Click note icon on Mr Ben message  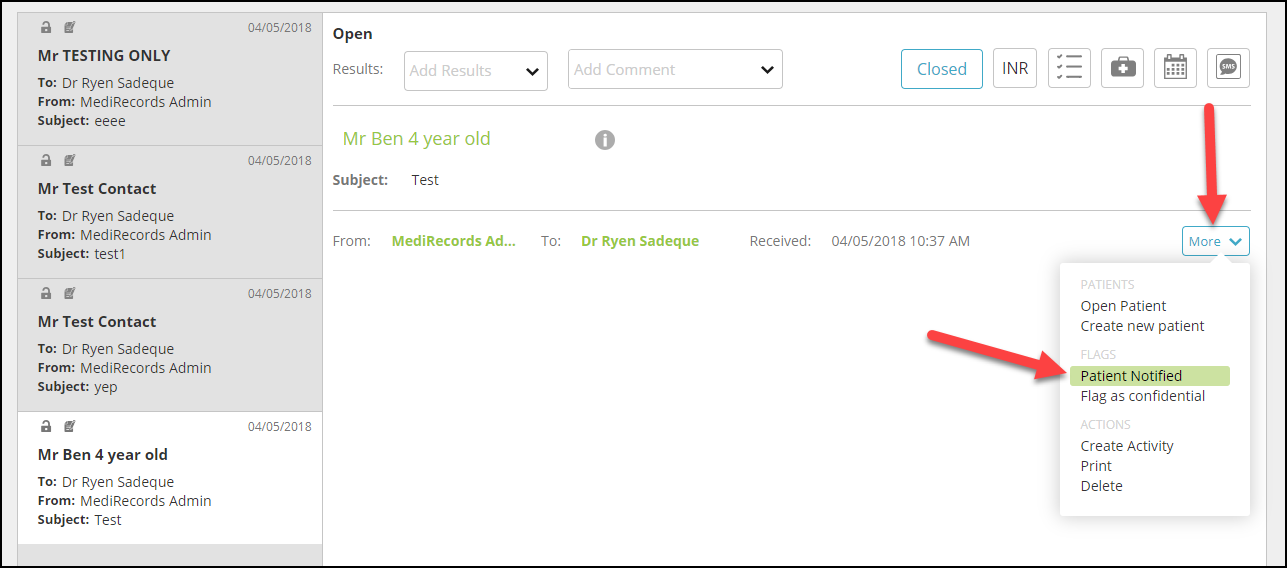(70, 426)
